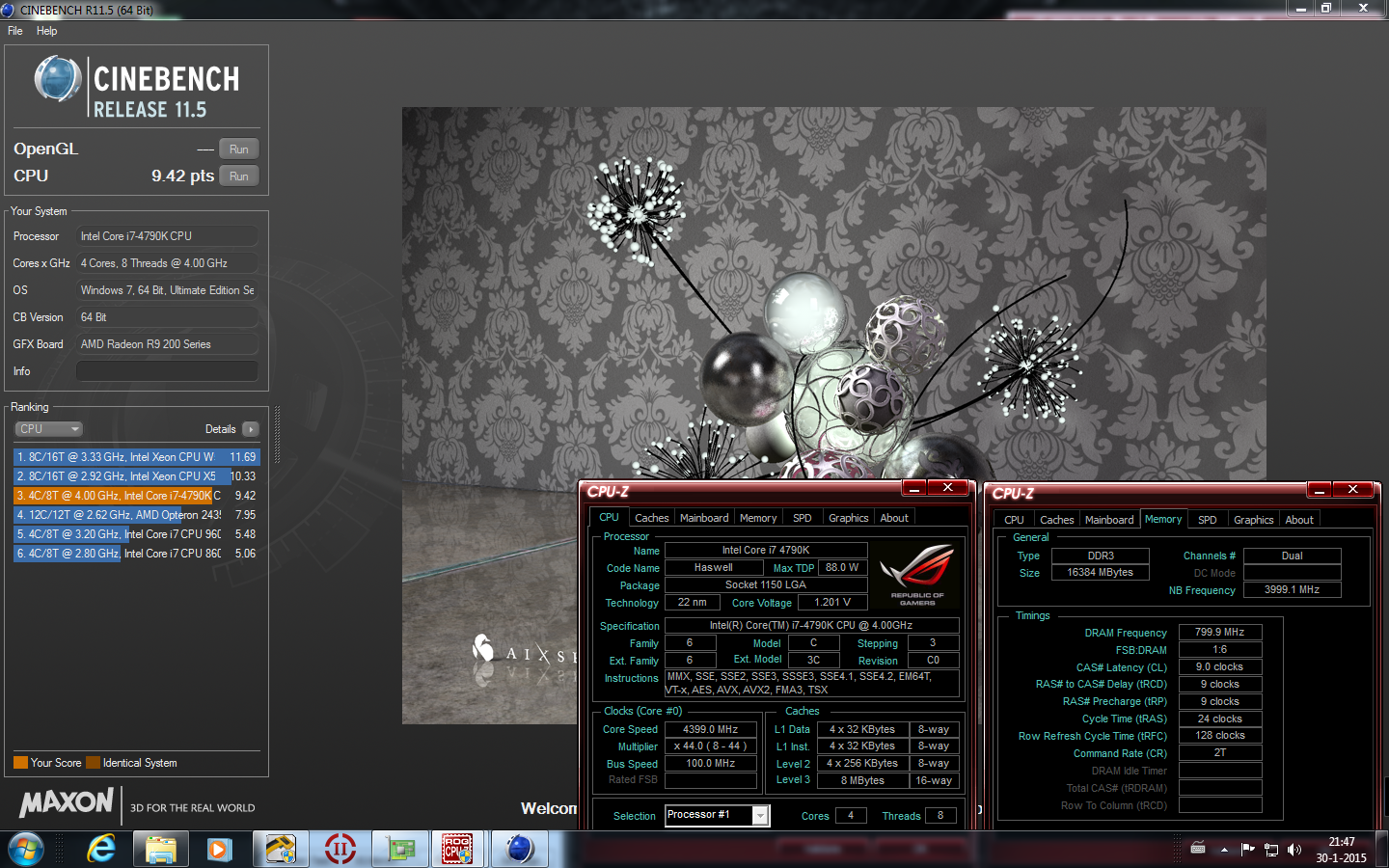Show hidden system tray icons arrow
This screenshot has width=1389, height=868.
1224,850
